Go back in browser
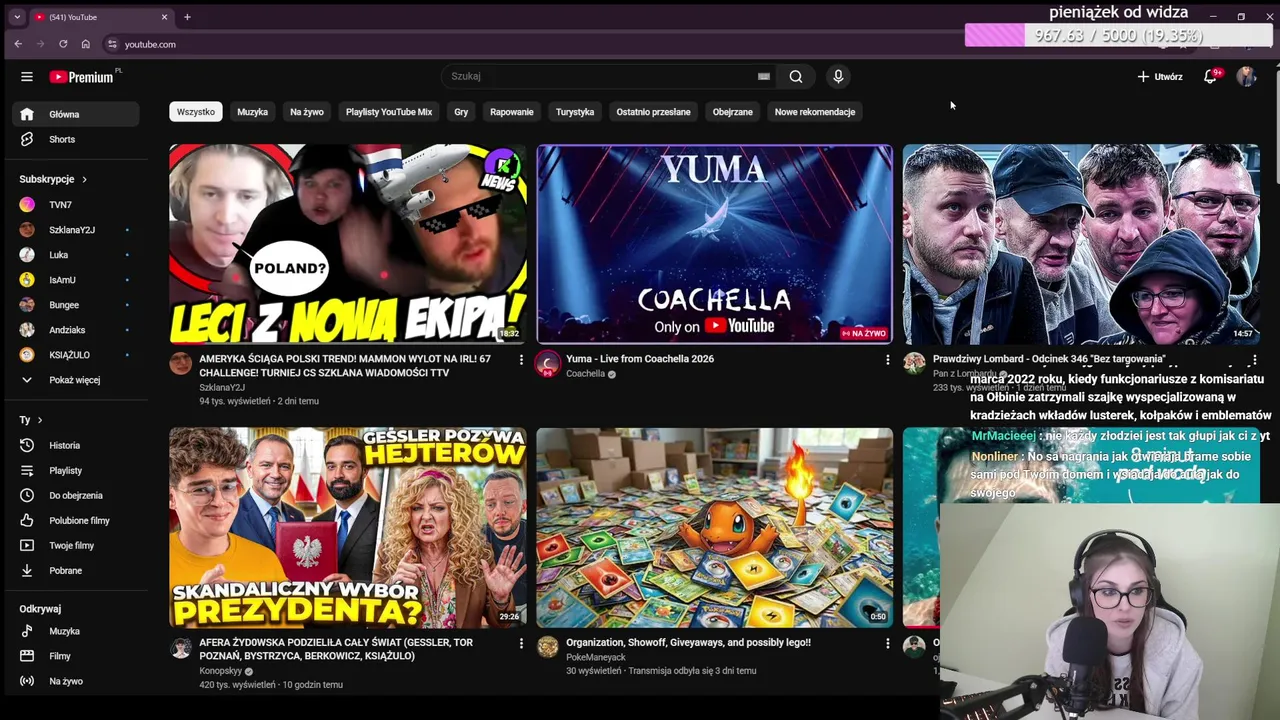1280x720 pixels. point(18,44)
